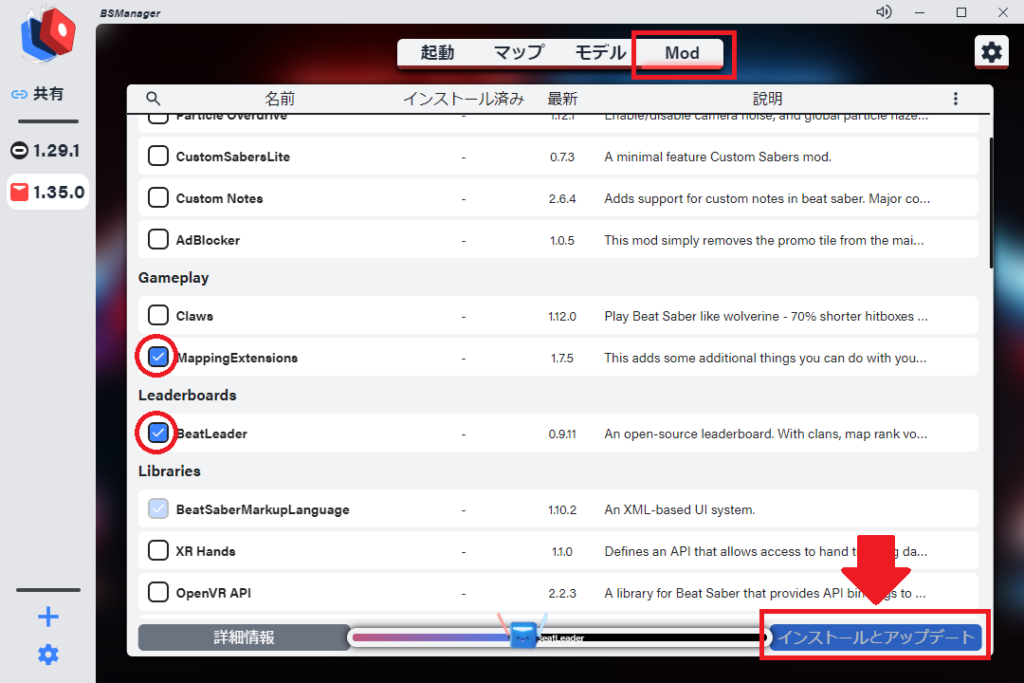Add a new version with plus icon
The width and height of the screenshot is (1024, 683).
pyautogui.click(x=48, y=617)
